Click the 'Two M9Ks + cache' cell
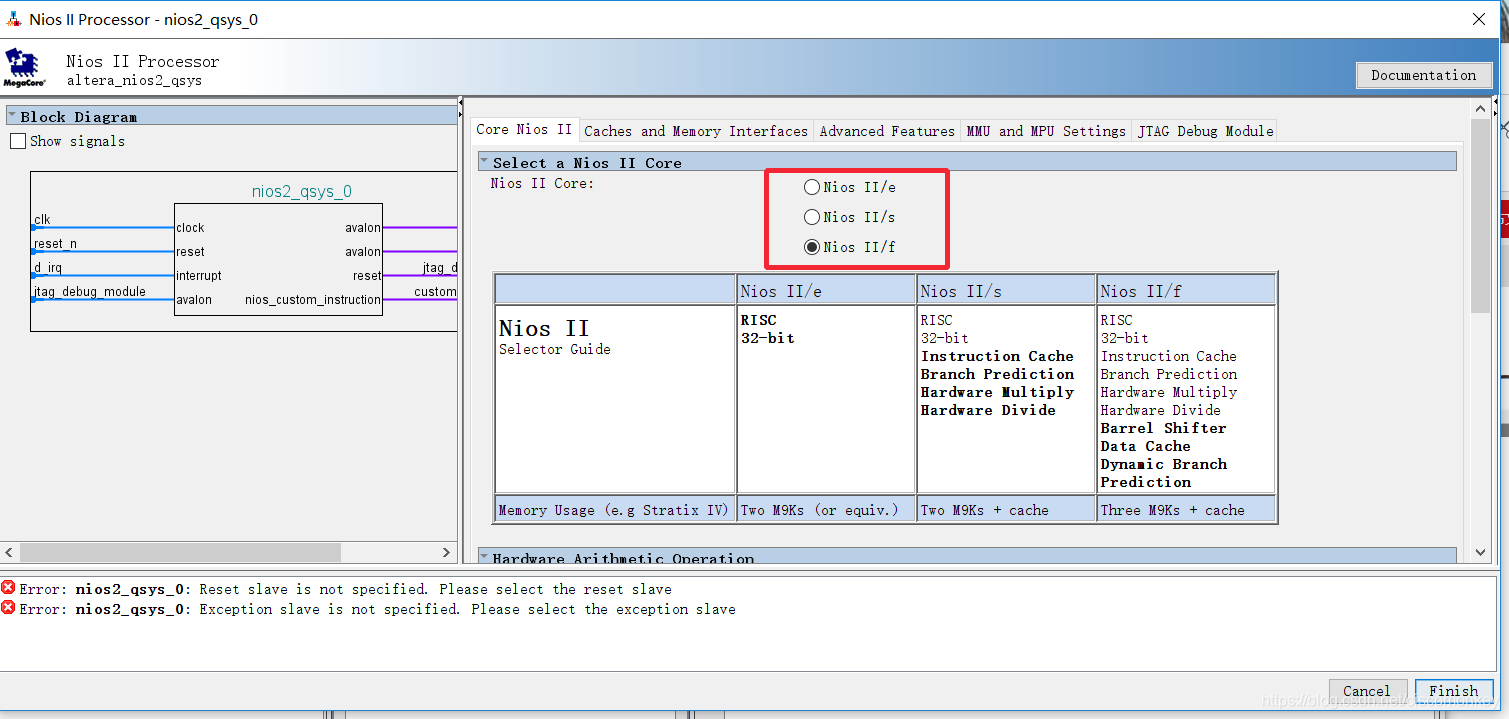Screen dimensions: 1509x719 pos(1006,510)
